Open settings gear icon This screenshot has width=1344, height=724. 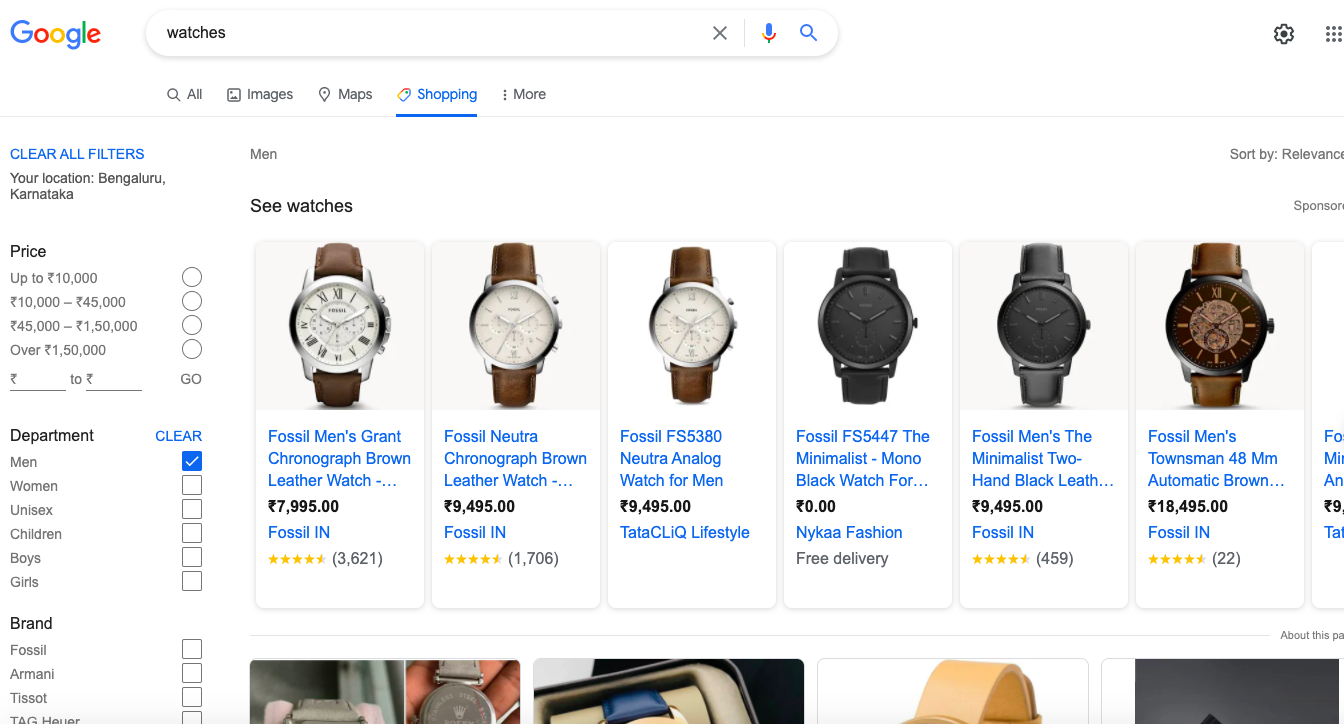pyautogui.click(x=1284, y=34)
